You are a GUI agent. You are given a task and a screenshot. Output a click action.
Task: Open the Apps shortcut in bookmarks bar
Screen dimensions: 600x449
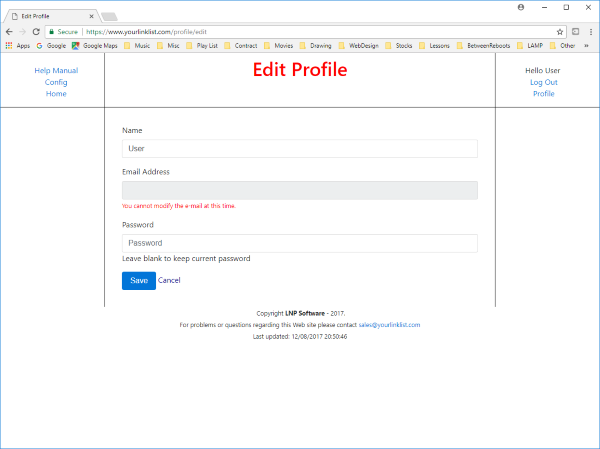[17, 46]
